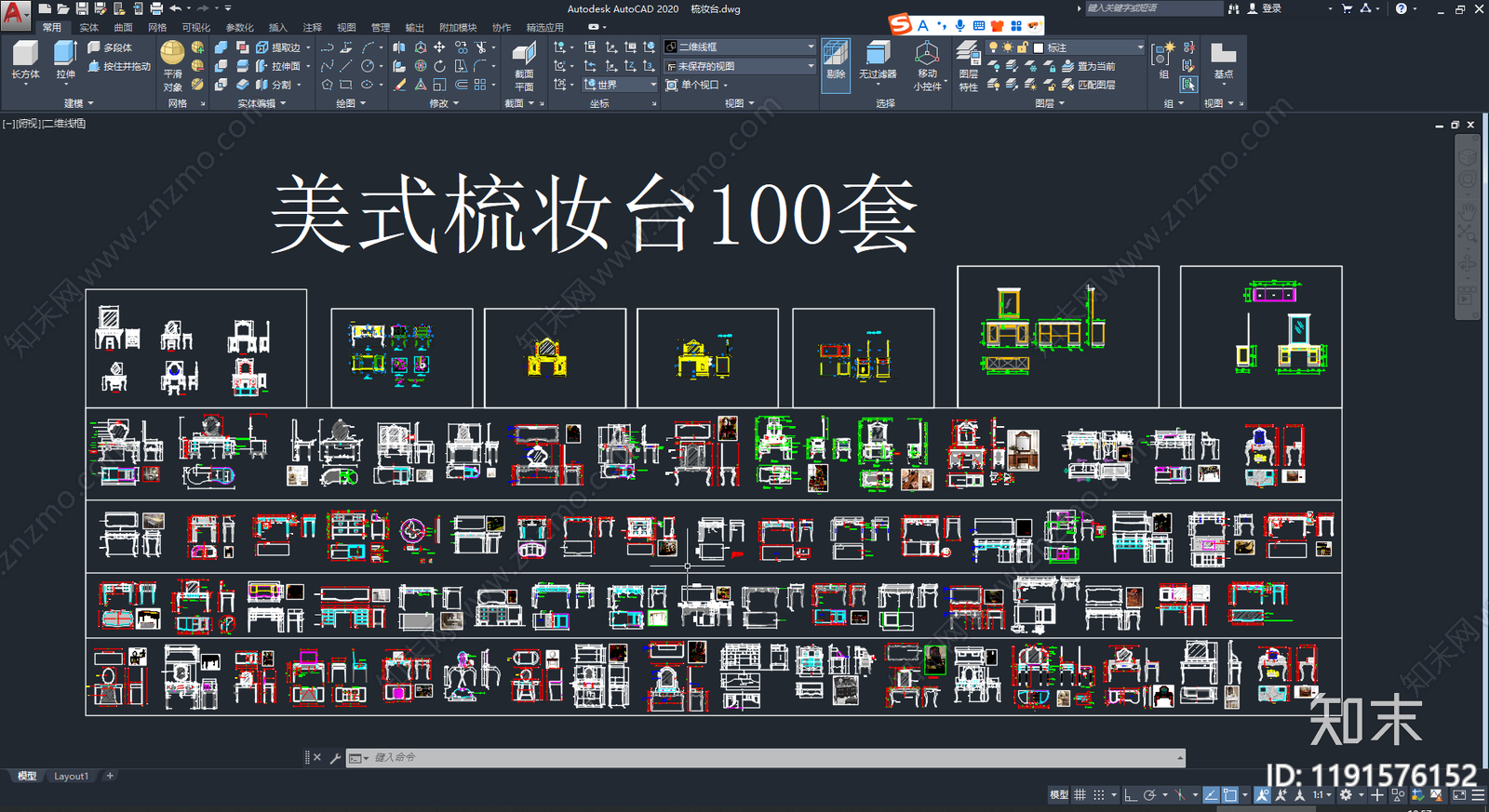Add a new layout with plus button

110,776
